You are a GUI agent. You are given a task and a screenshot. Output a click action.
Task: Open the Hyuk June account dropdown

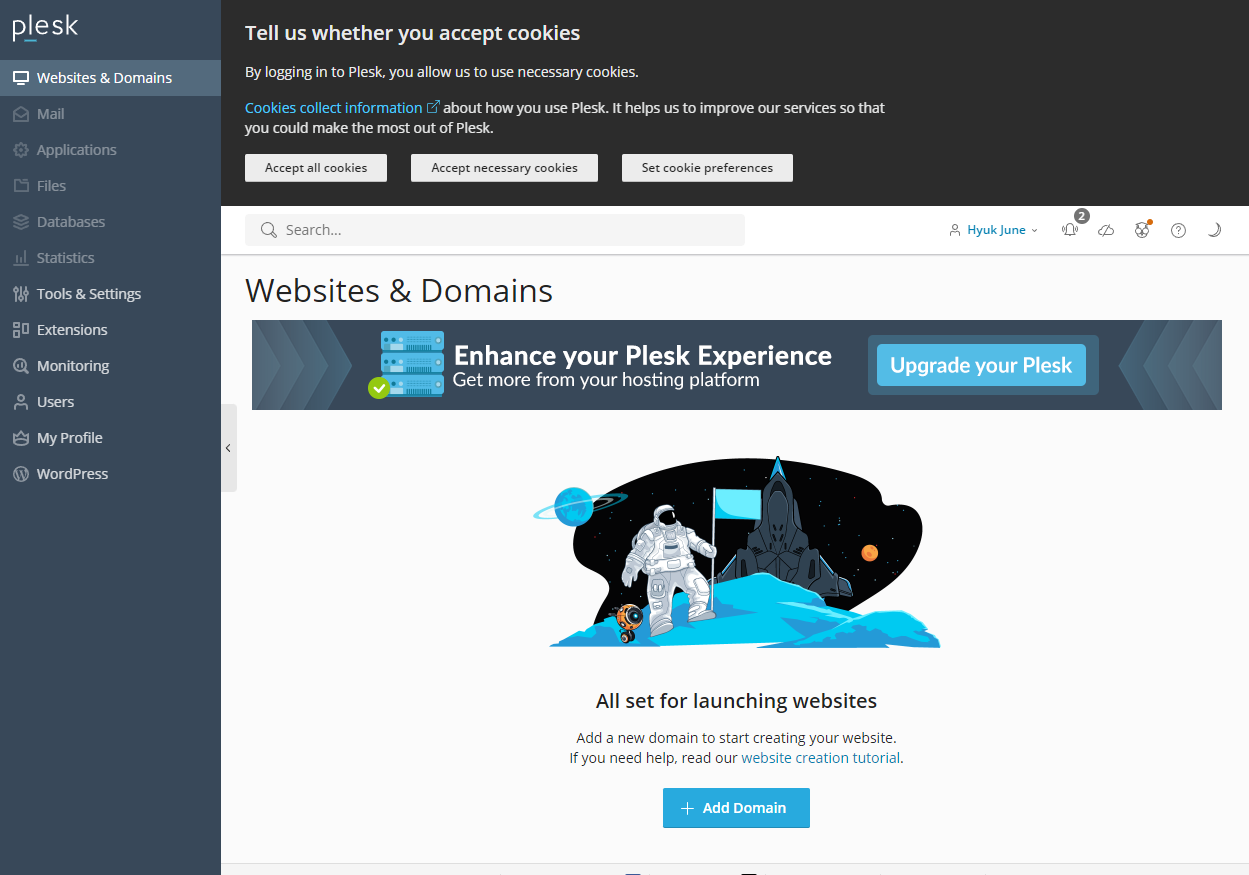click(x=993, y=230)
